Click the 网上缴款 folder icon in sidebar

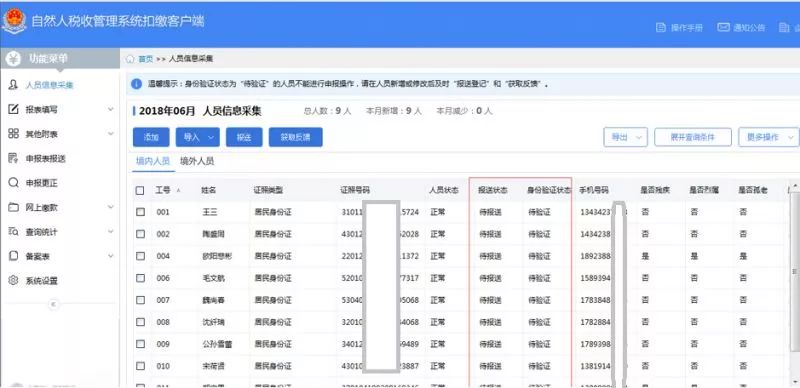click(14, 207)
